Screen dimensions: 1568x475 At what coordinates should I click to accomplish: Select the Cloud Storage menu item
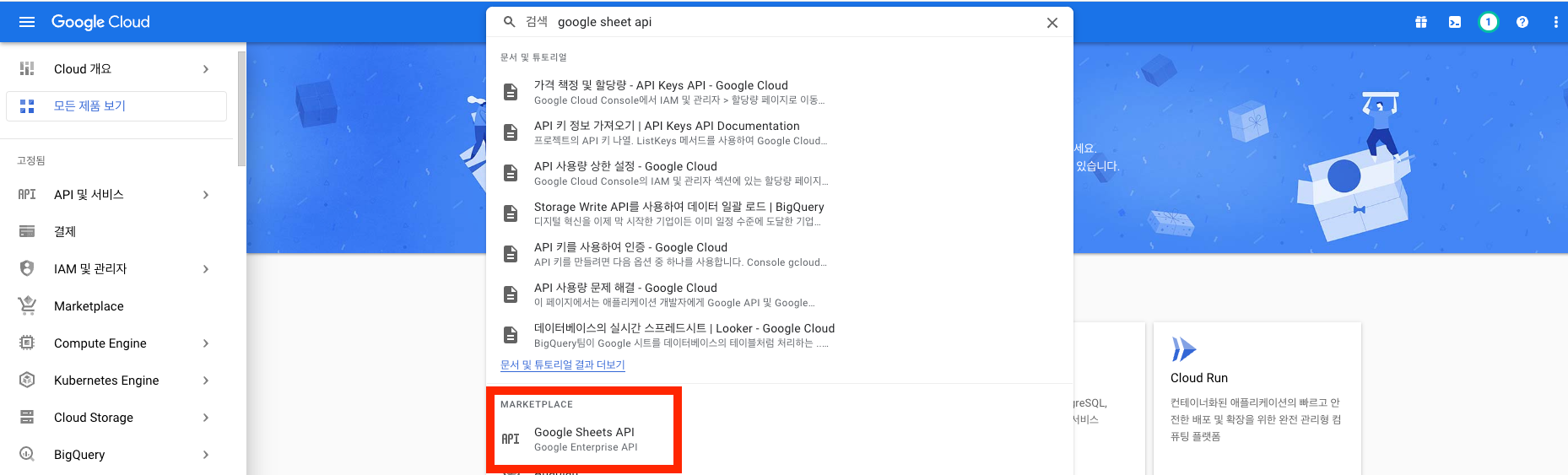[116, 417]
